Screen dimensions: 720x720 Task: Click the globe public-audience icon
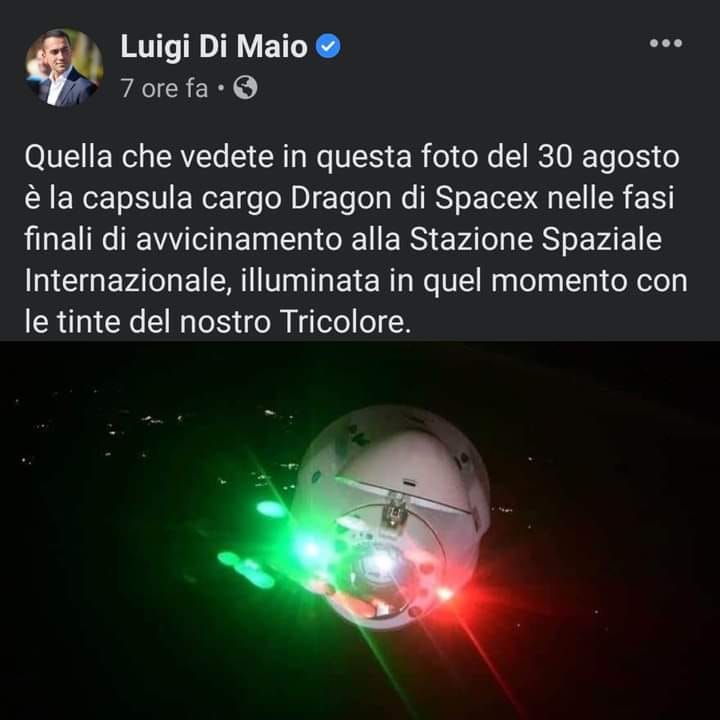click(x=245, y=87)
